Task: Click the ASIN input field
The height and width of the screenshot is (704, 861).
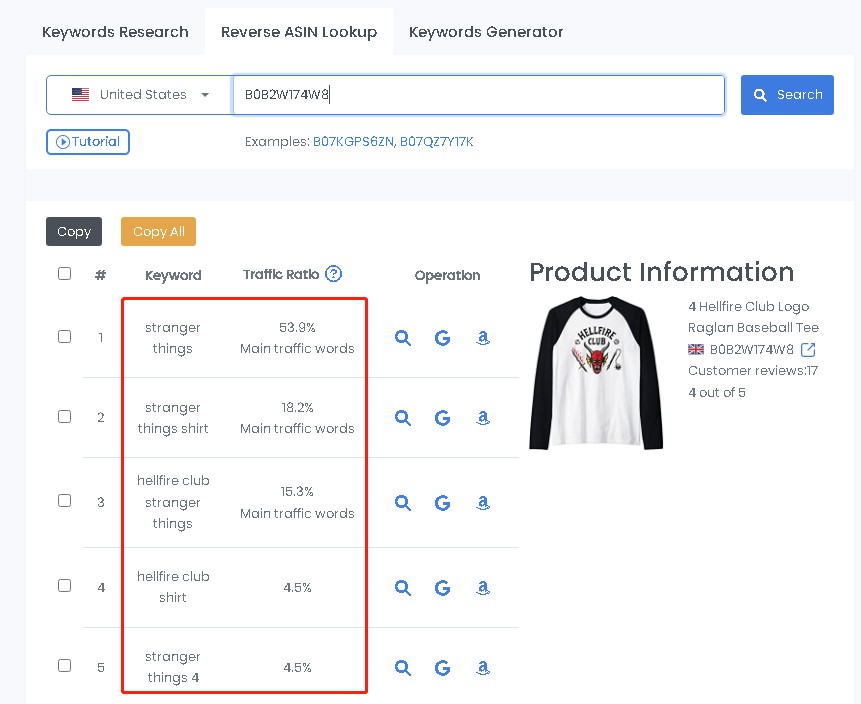Action: point(479,95)
